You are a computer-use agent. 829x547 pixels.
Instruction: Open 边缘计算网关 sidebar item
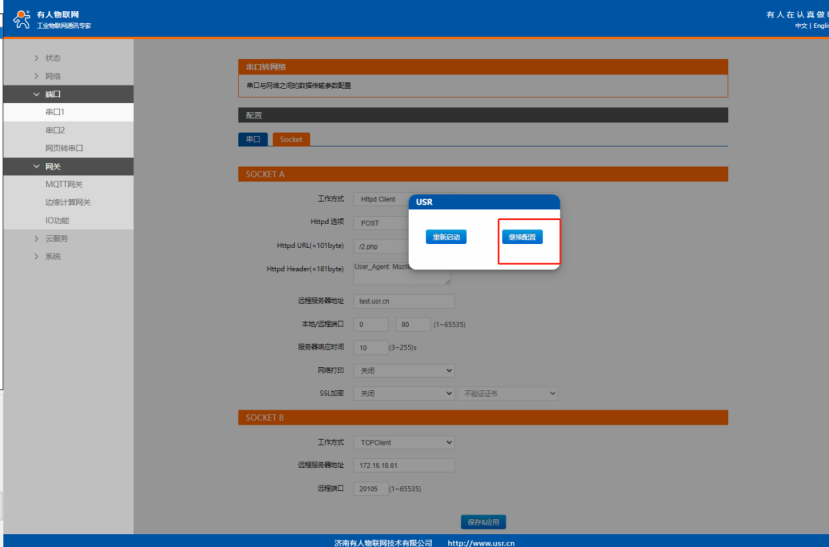click(68, 203)
